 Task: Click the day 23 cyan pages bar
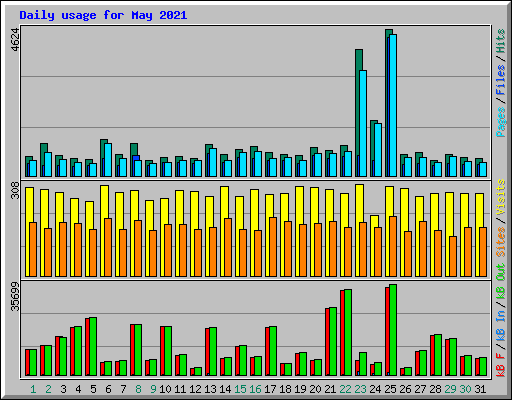coord(363,123)
